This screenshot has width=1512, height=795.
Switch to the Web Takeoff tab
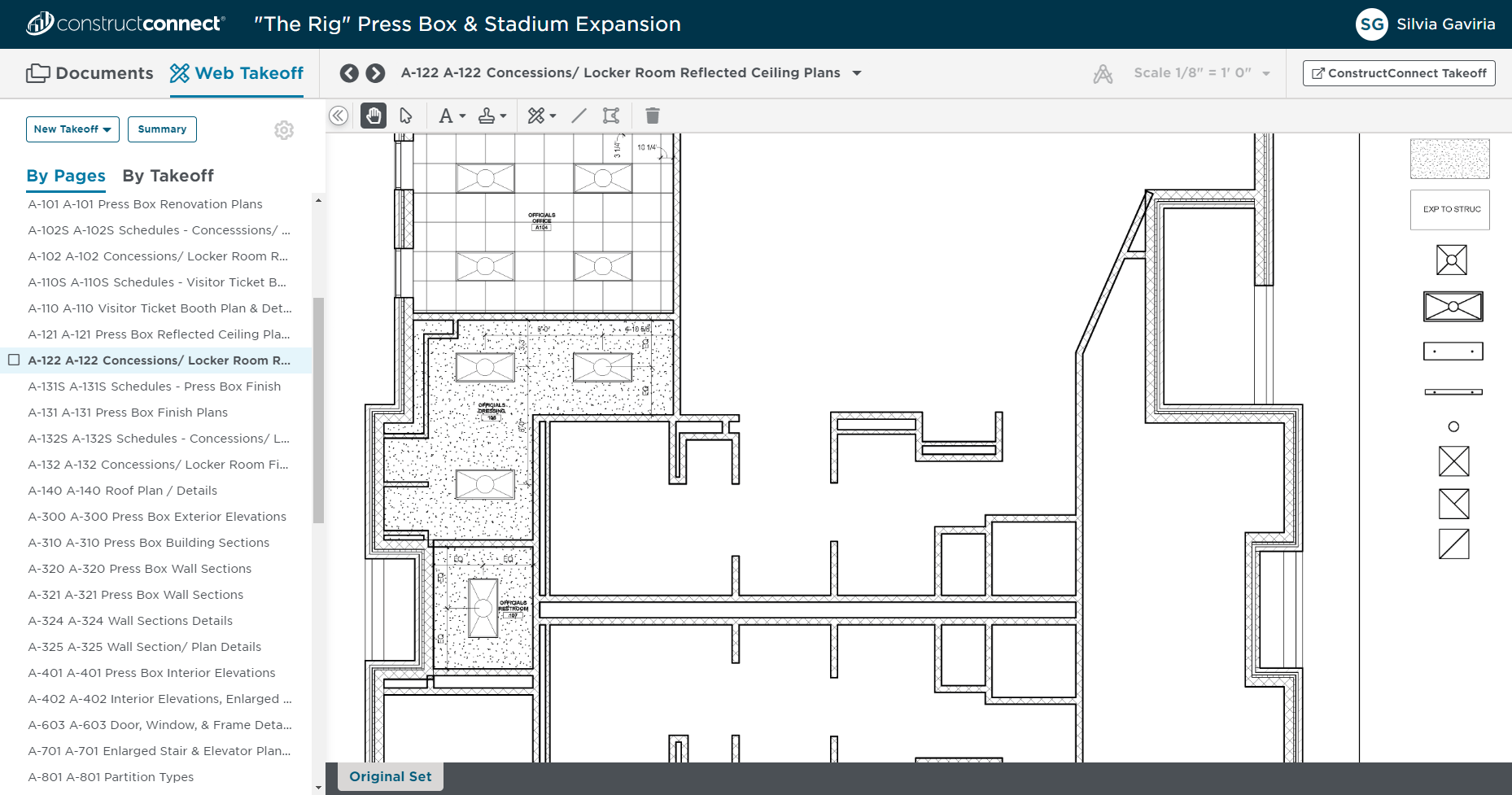coord(236,73)
